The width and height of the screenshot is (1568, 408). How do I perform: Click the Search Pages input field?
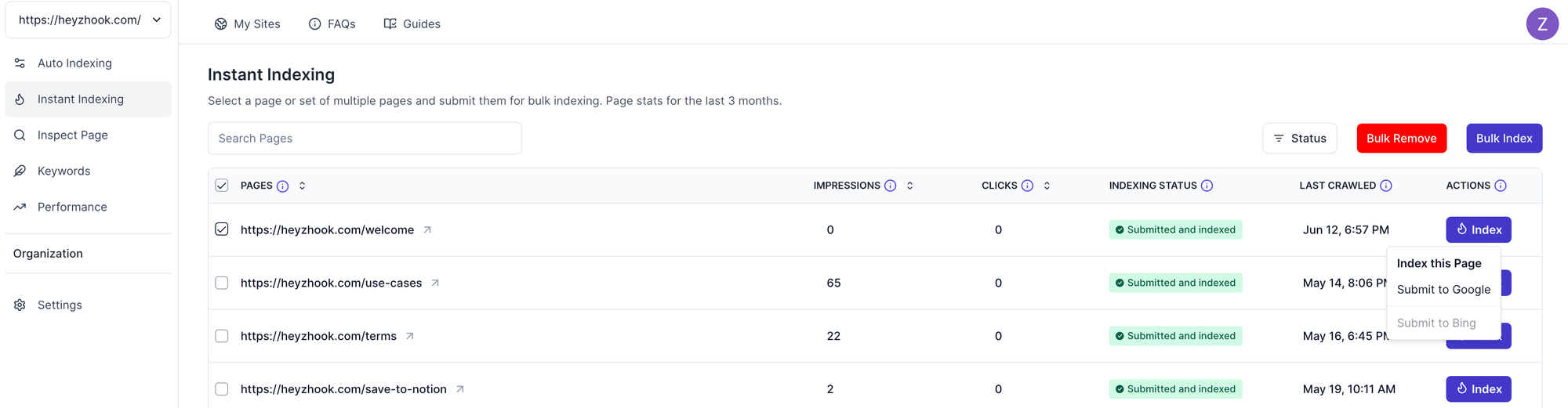click(x=365, y=139)
